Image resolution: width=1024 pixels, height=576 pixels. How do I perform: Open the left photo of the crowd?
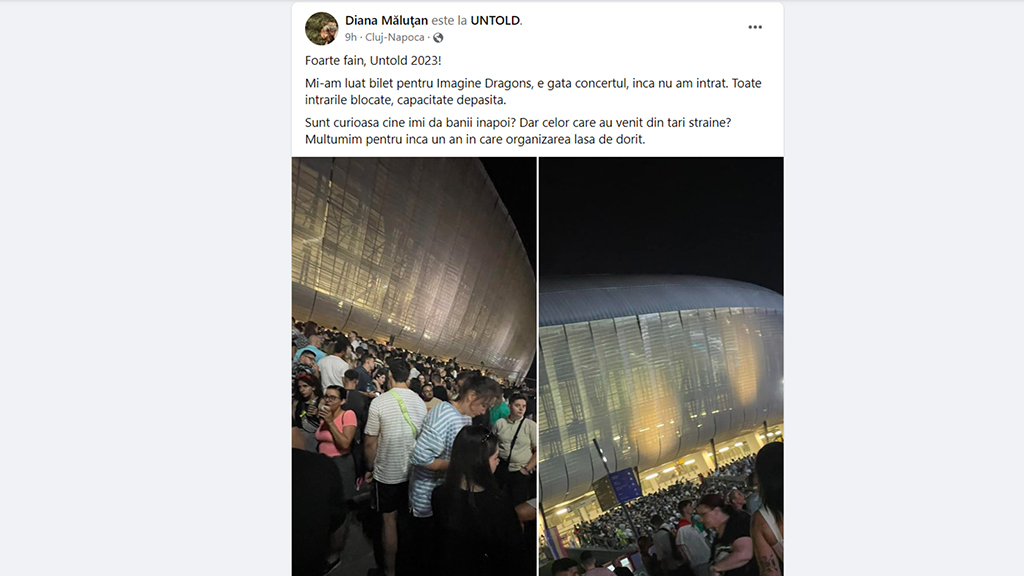[414, 366]
